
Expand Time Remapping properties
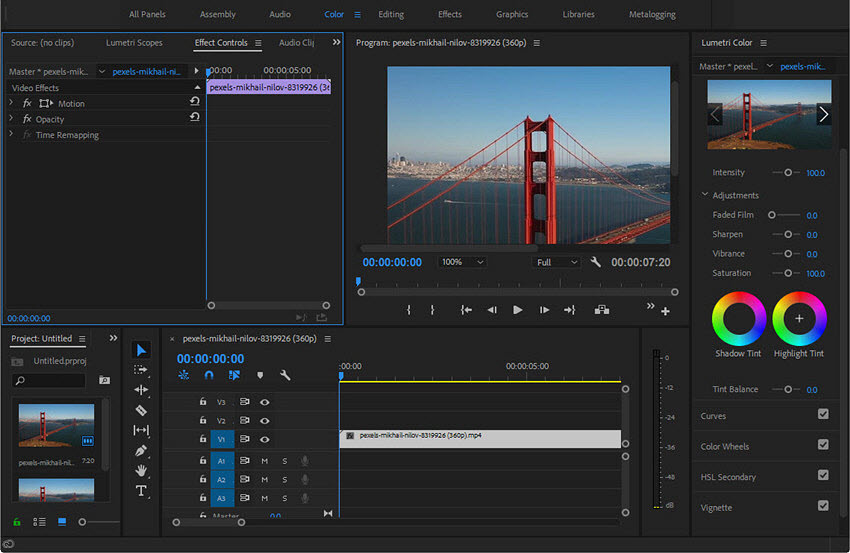coord(11,134)
